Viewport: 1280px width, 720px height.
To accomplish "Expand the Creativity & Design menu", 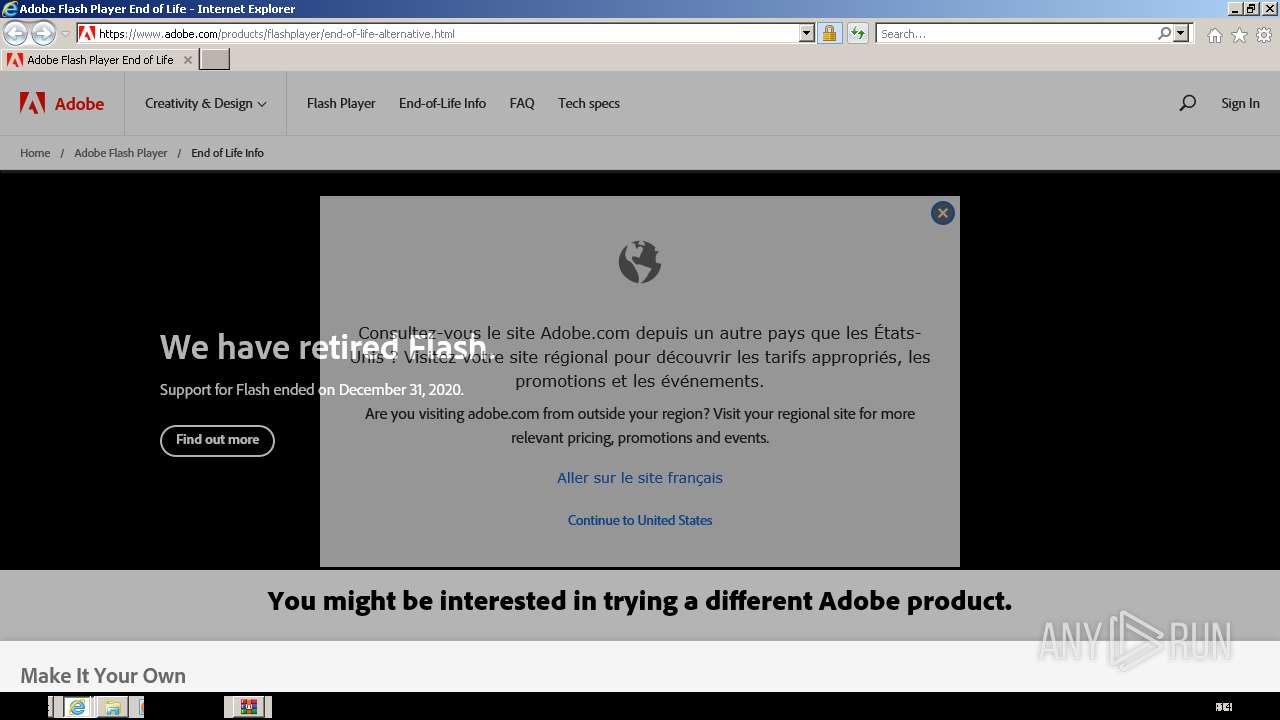I will pyautogui.click(x=206, y=103).
